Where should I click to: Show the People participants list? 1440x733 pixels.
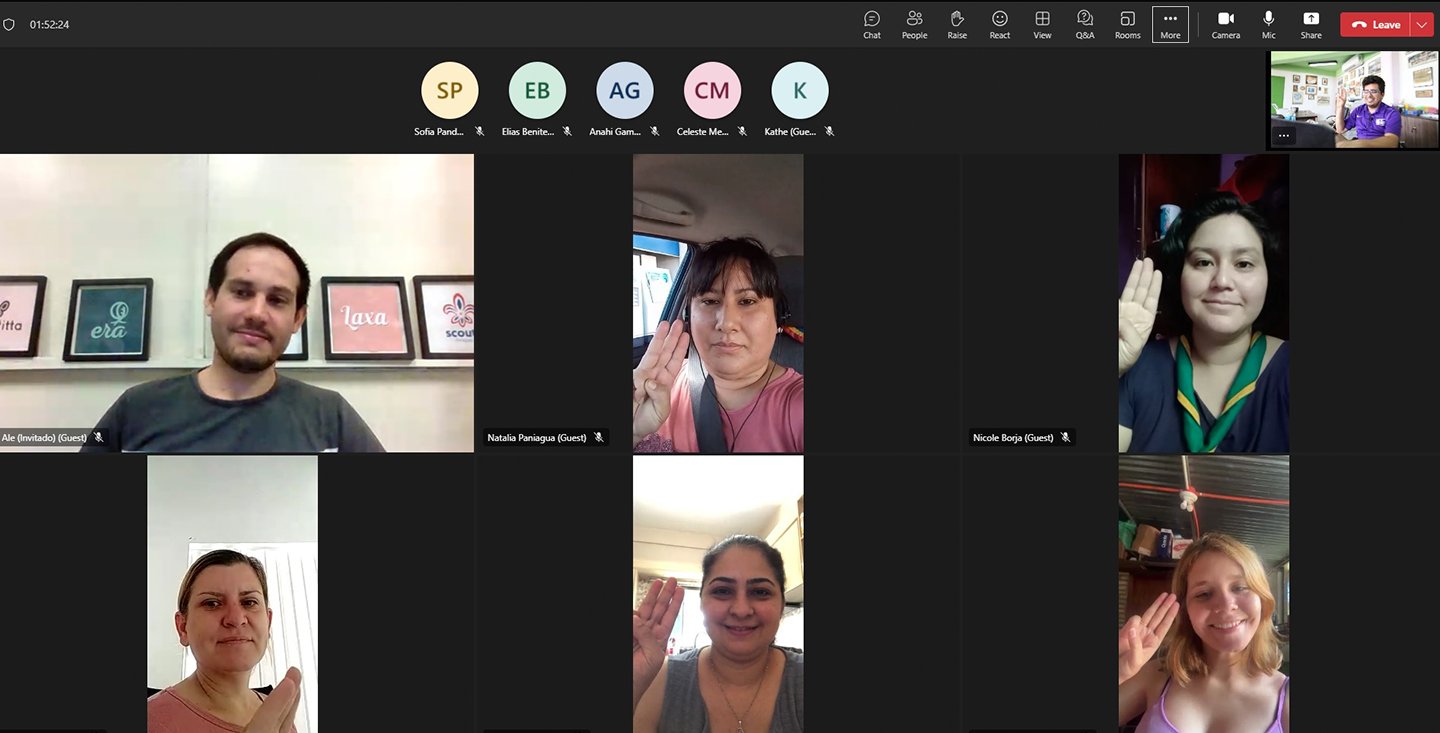click(914, 24)
